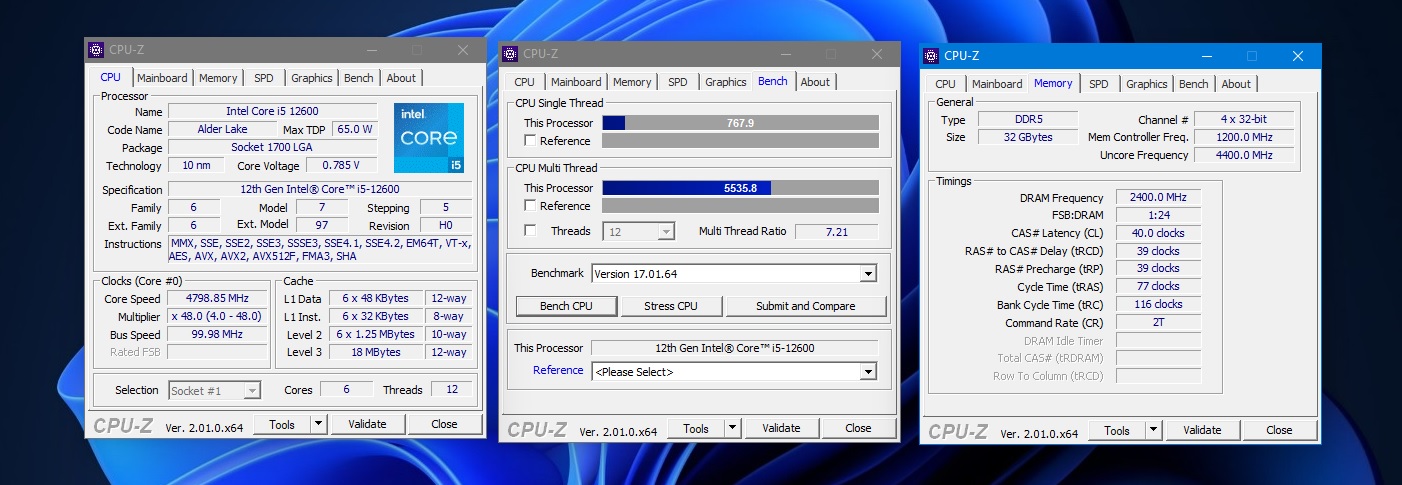
Task: Click the CPU-Z app icon in the Memory window title bar
Action: [932, 56]
